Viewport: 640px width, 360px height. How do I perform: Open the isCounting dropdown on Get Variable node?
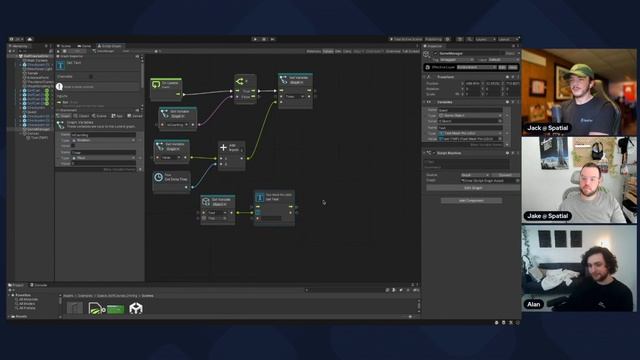[178, 124]
